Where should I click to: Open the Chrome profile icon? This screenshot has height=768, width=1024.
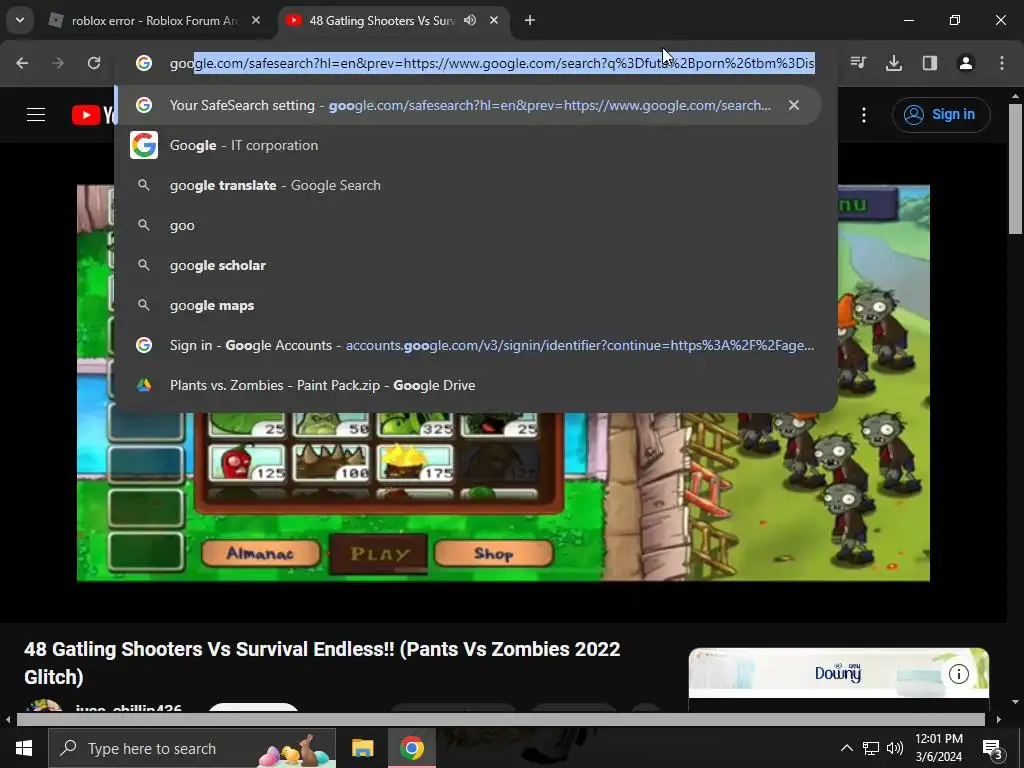(x=966, y=63)
